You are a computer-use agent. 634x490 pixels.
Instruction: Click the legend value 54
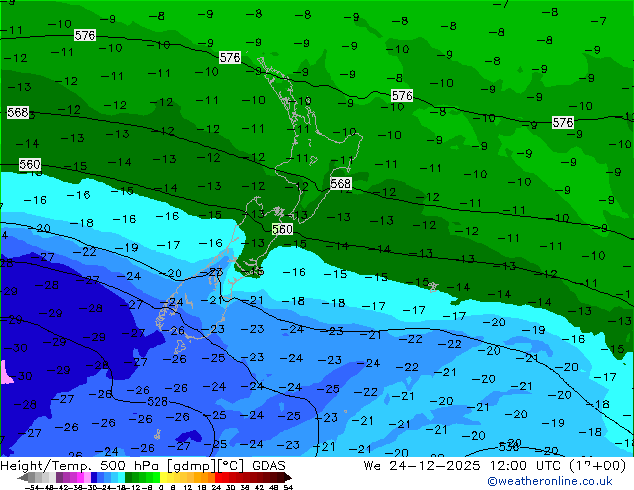click(x=287, y=487)
